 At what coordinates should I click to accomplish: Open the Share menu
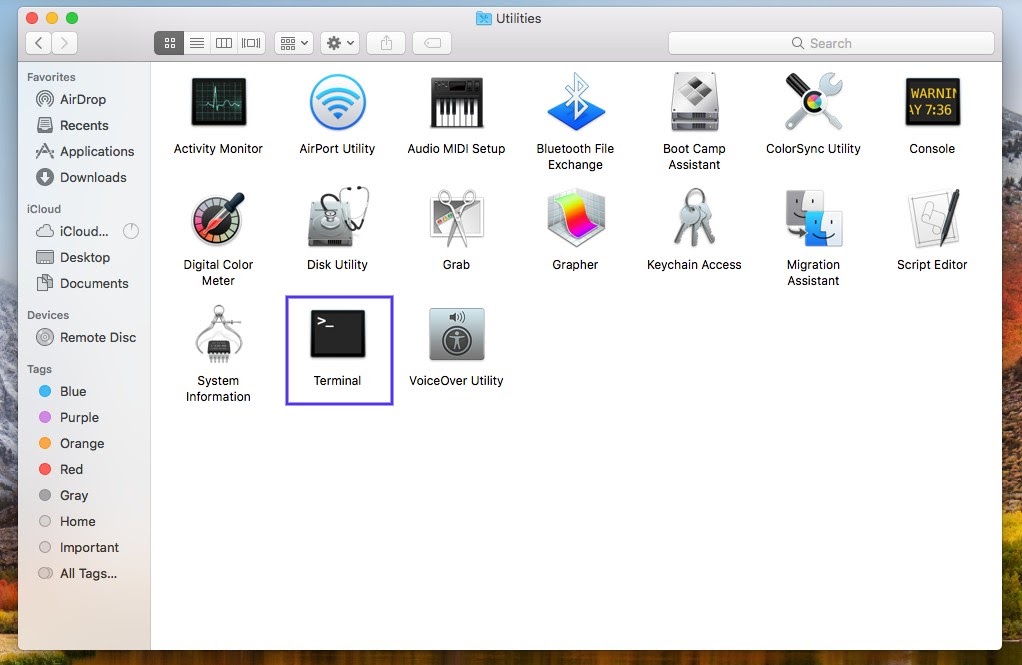tap(385, 43)
